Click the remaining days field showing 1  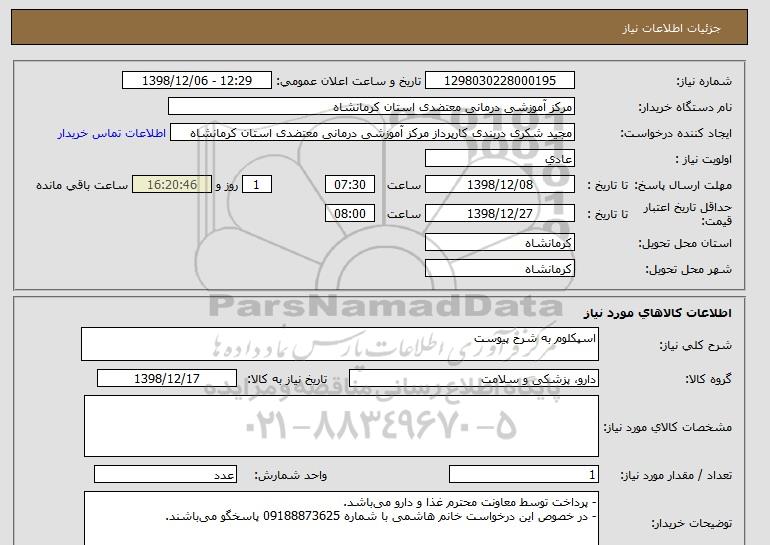coord(256,185)
